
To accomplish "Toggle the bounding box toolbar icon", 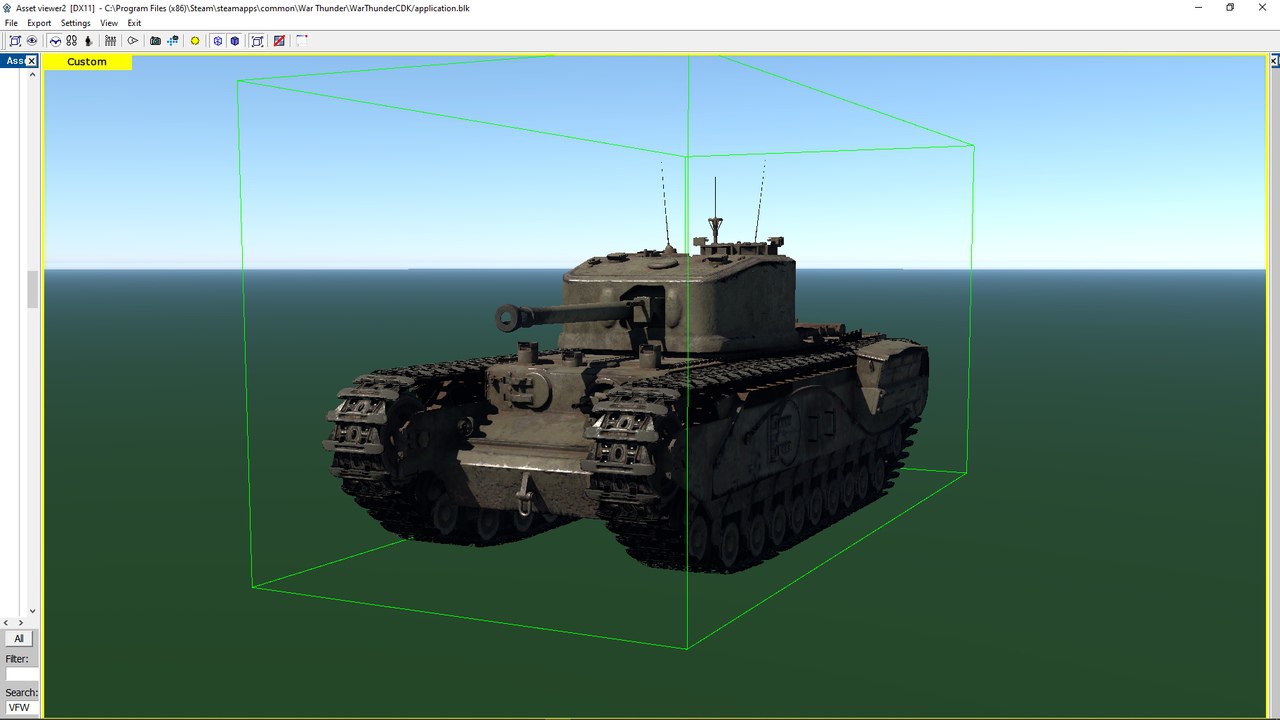I will coord(257,41).
